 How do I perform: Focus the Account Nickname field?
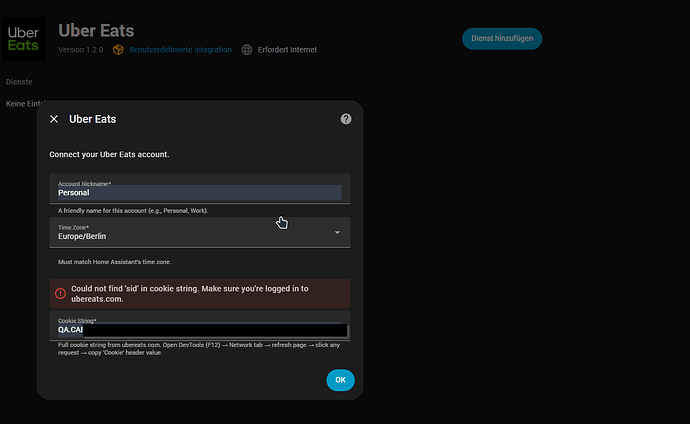(200, 189)
